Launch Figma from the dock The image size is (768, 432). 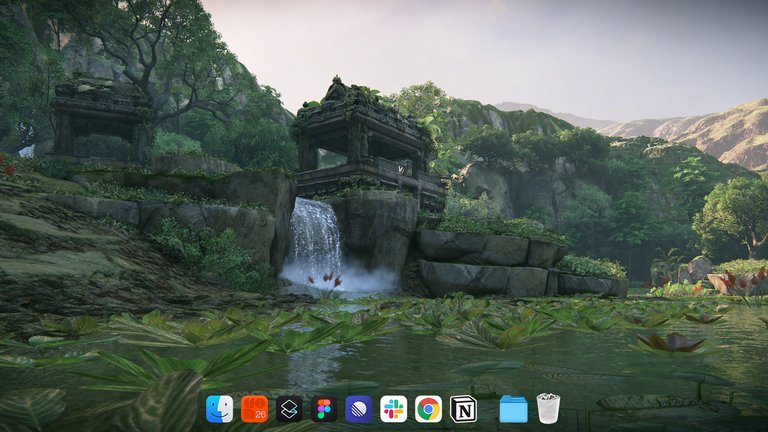324,409
